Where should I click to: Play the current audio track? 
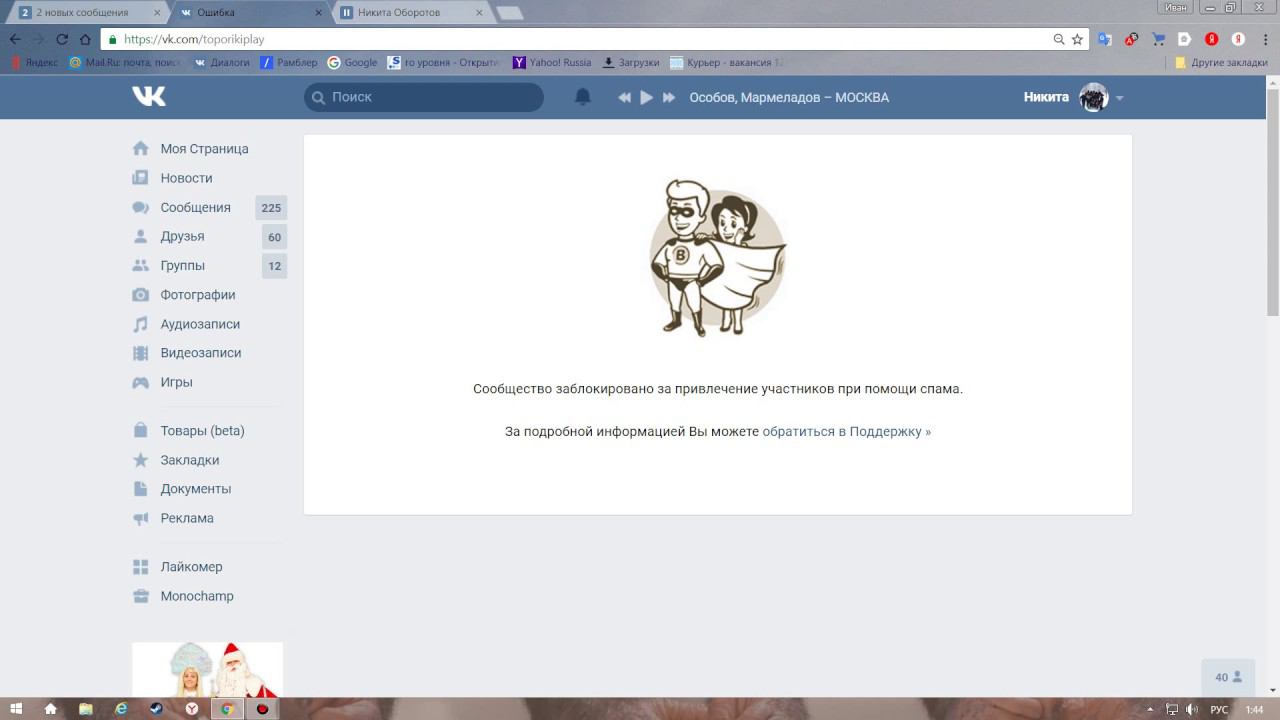tap(647, 97)
